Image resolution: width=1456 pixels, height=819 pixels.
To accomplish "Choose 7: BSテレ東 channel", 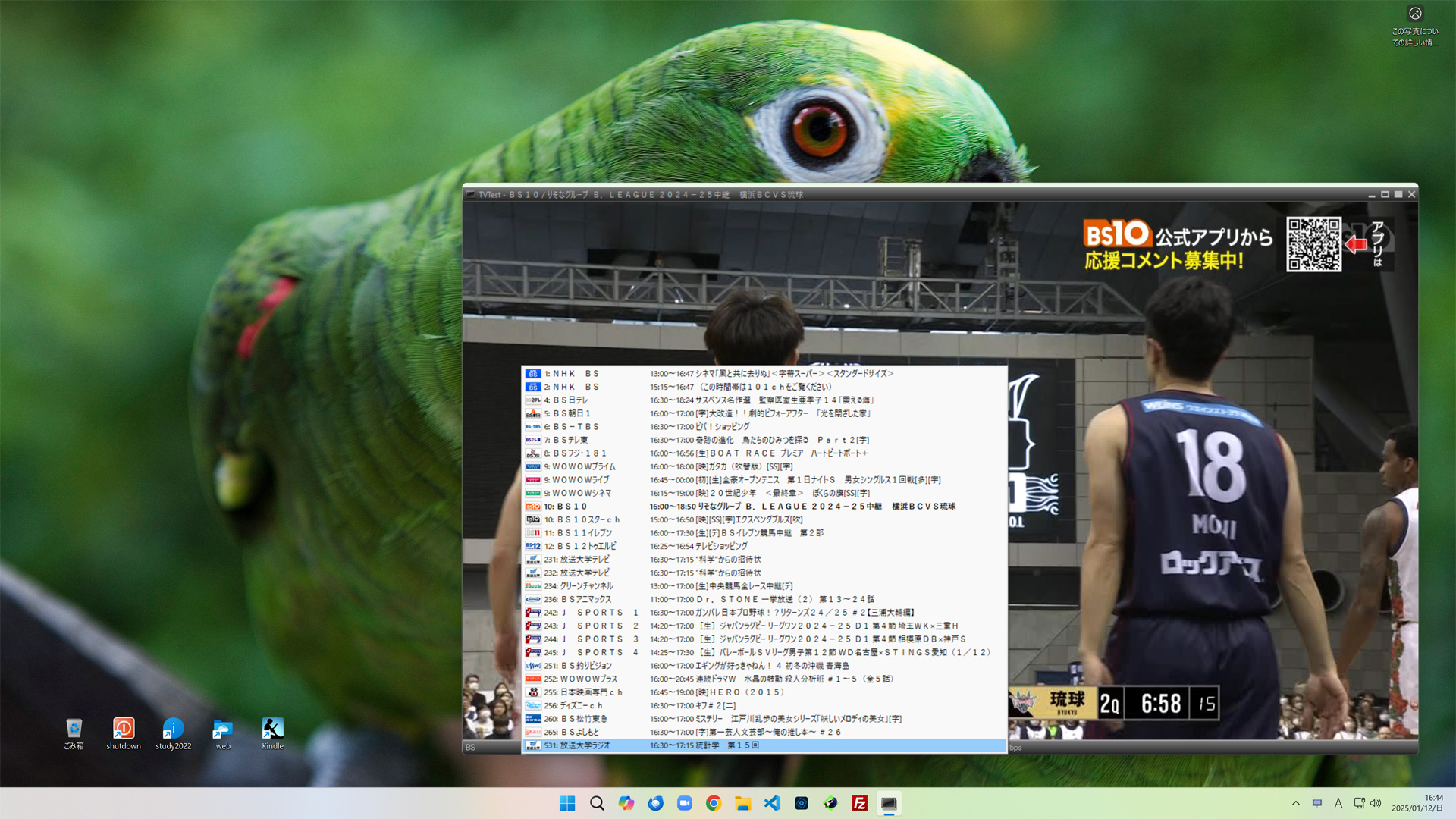I will (764, 440).
